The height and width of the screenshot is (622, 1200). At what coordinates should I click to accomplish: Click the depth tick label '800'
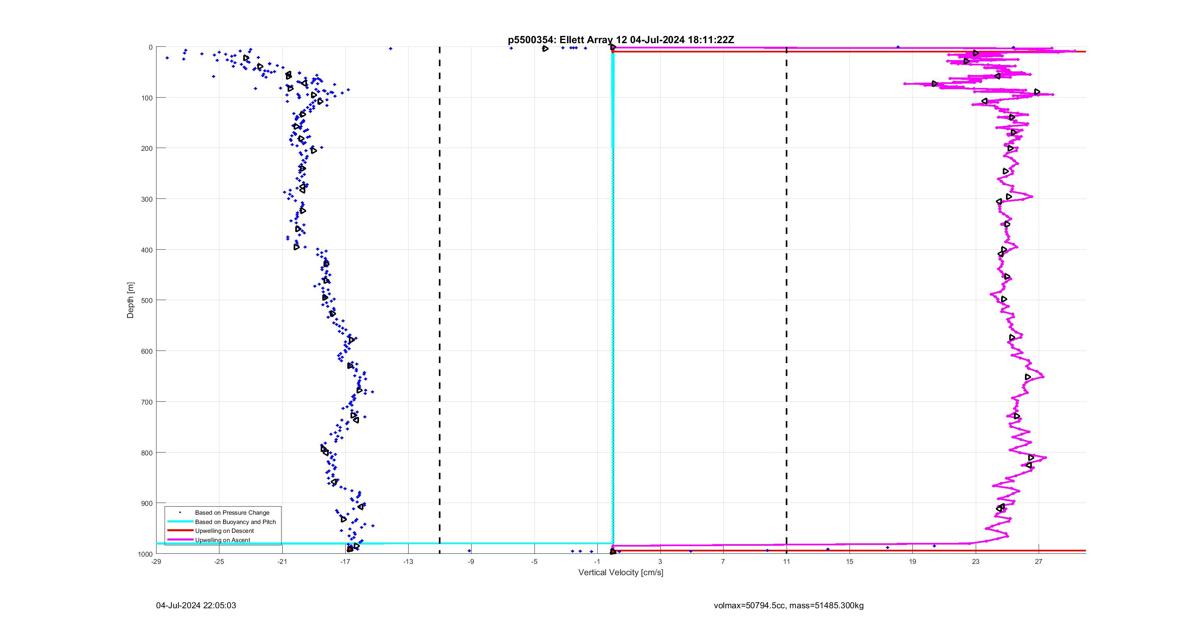coord(146,452)
